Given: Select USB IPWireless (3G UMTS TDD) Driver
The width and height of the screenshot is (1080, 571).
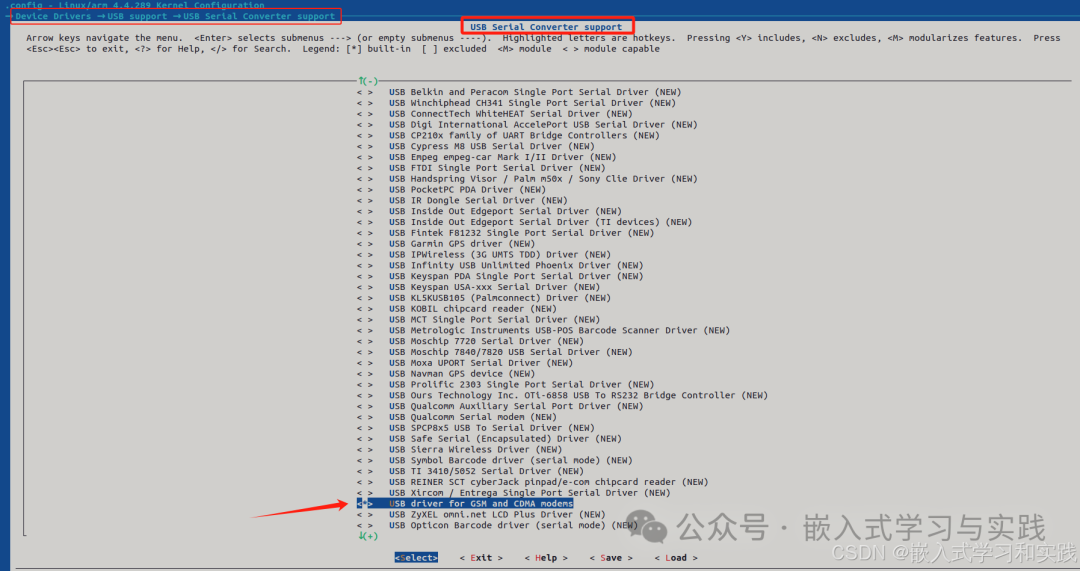Looking at the screenshot, I should (484, 255).
